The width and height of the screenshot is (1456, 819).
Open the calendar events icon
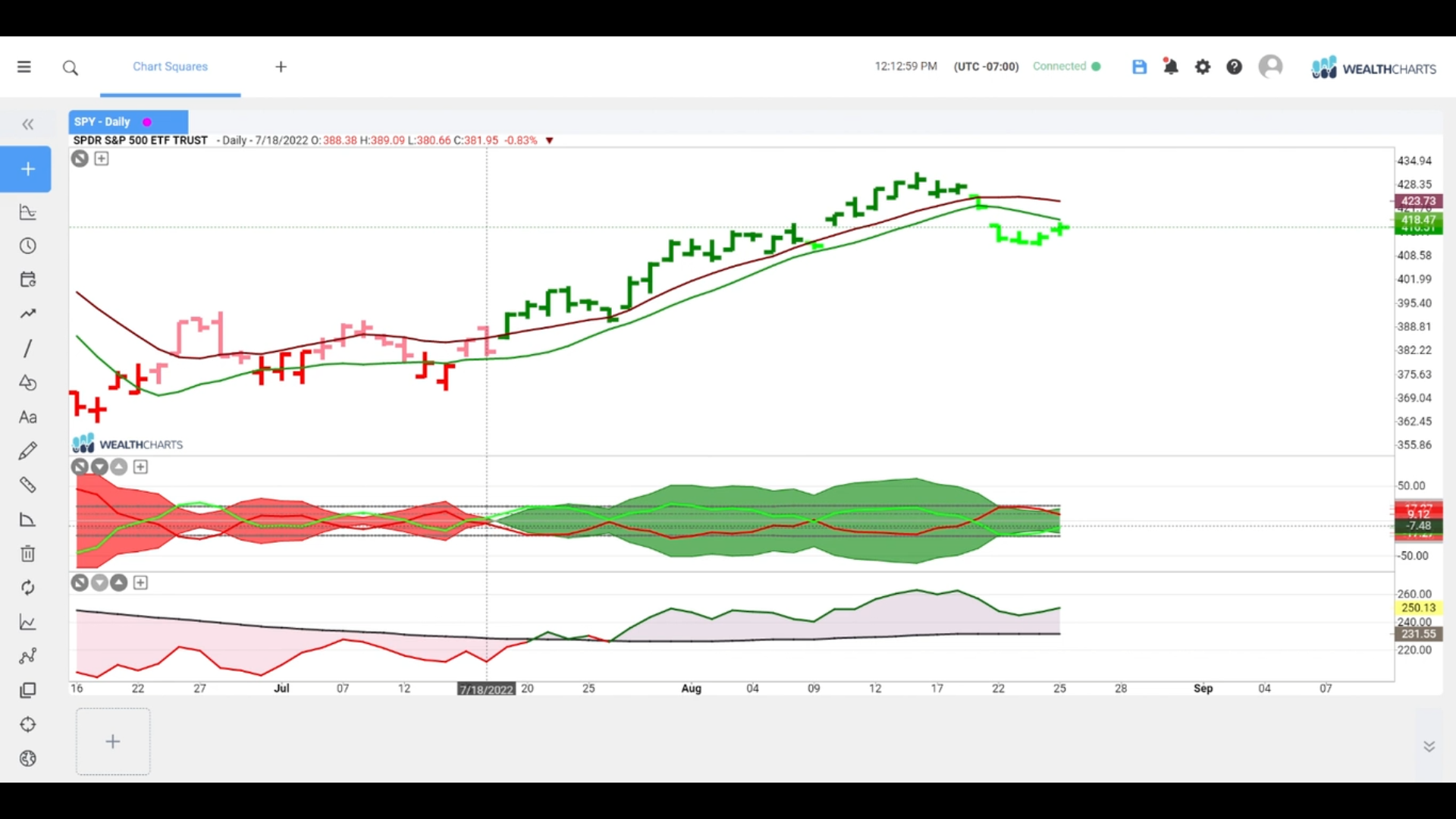pos(28,280)
